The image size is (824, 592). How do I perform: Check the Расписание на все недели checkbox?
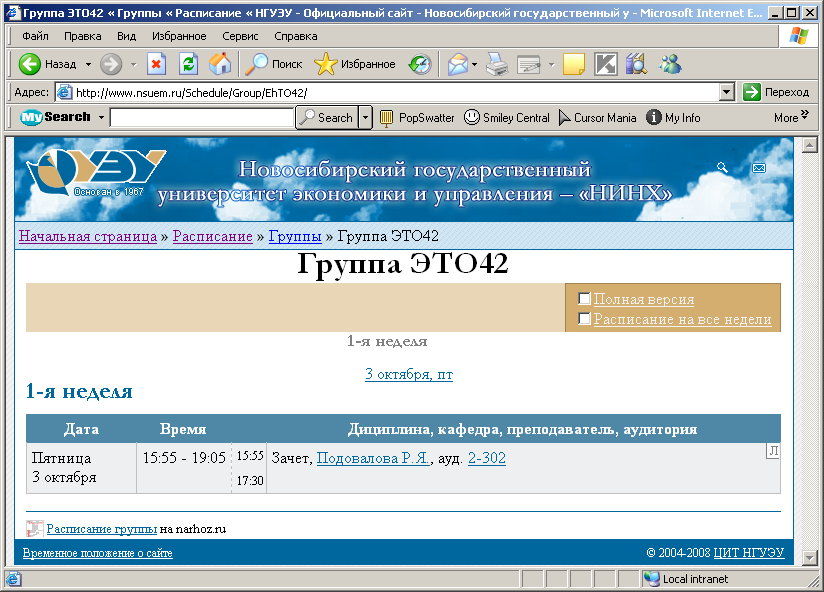584,319
